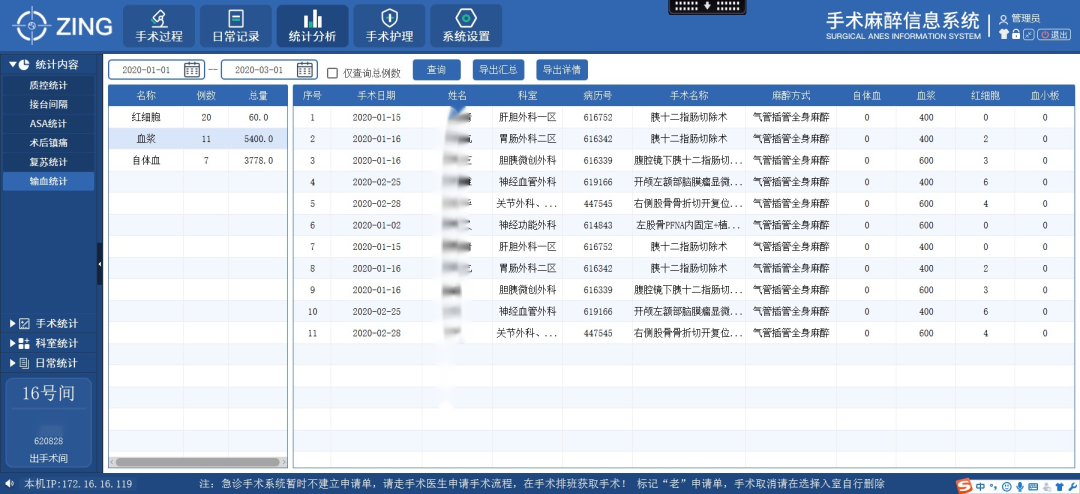Click the 16号间 room label
1080x494 pixels.
pos(48,393)
